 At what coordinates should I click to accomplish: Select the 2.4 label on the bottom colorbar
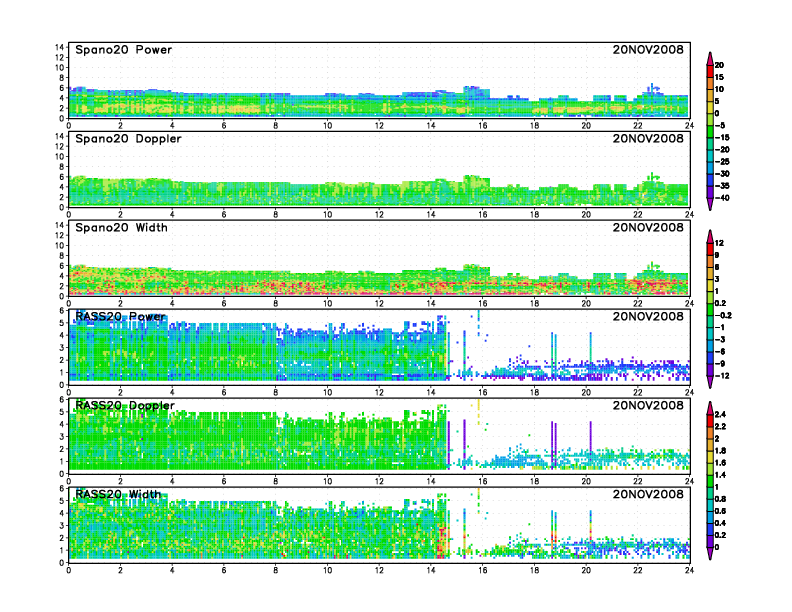(719, 414)
